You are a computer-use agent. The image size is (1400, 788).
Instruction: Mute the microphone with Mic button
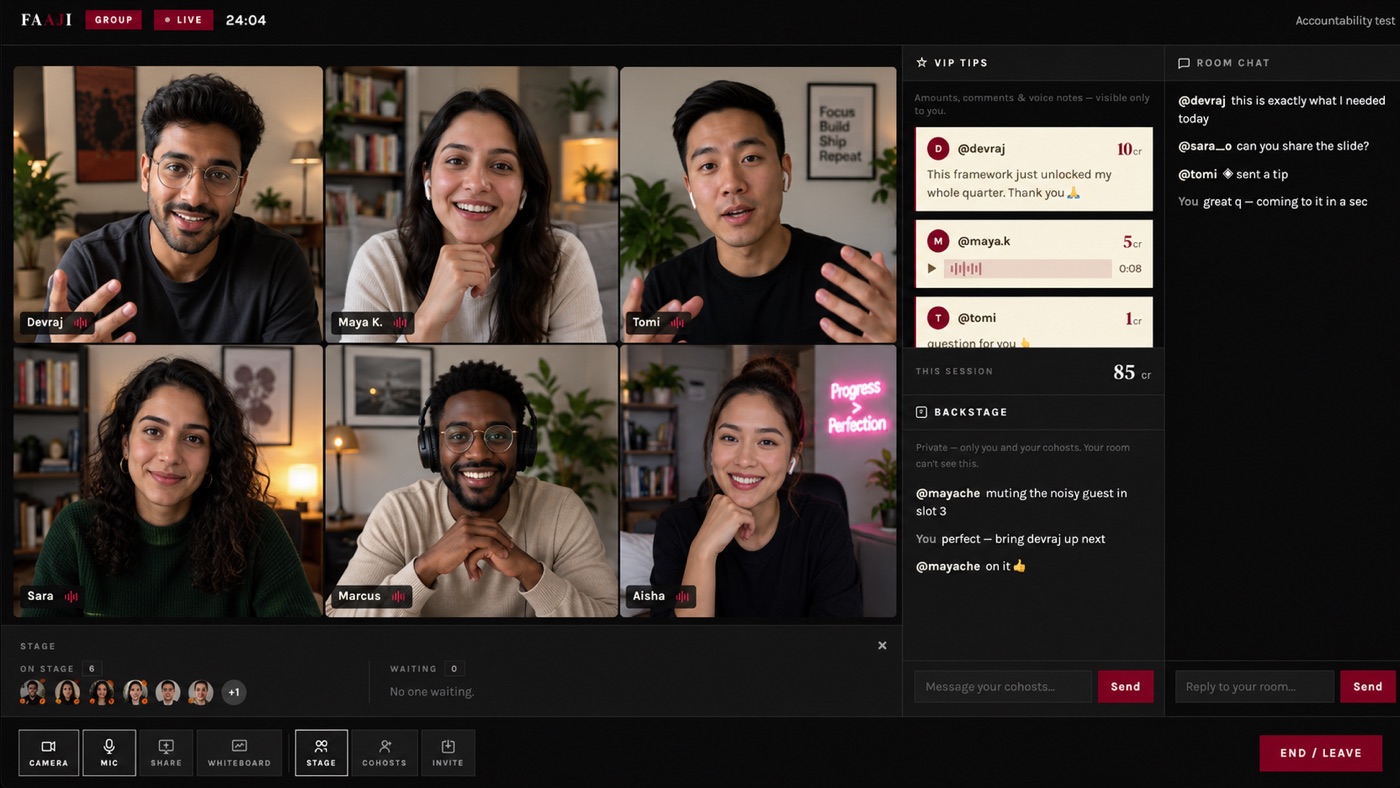(109, 753)
